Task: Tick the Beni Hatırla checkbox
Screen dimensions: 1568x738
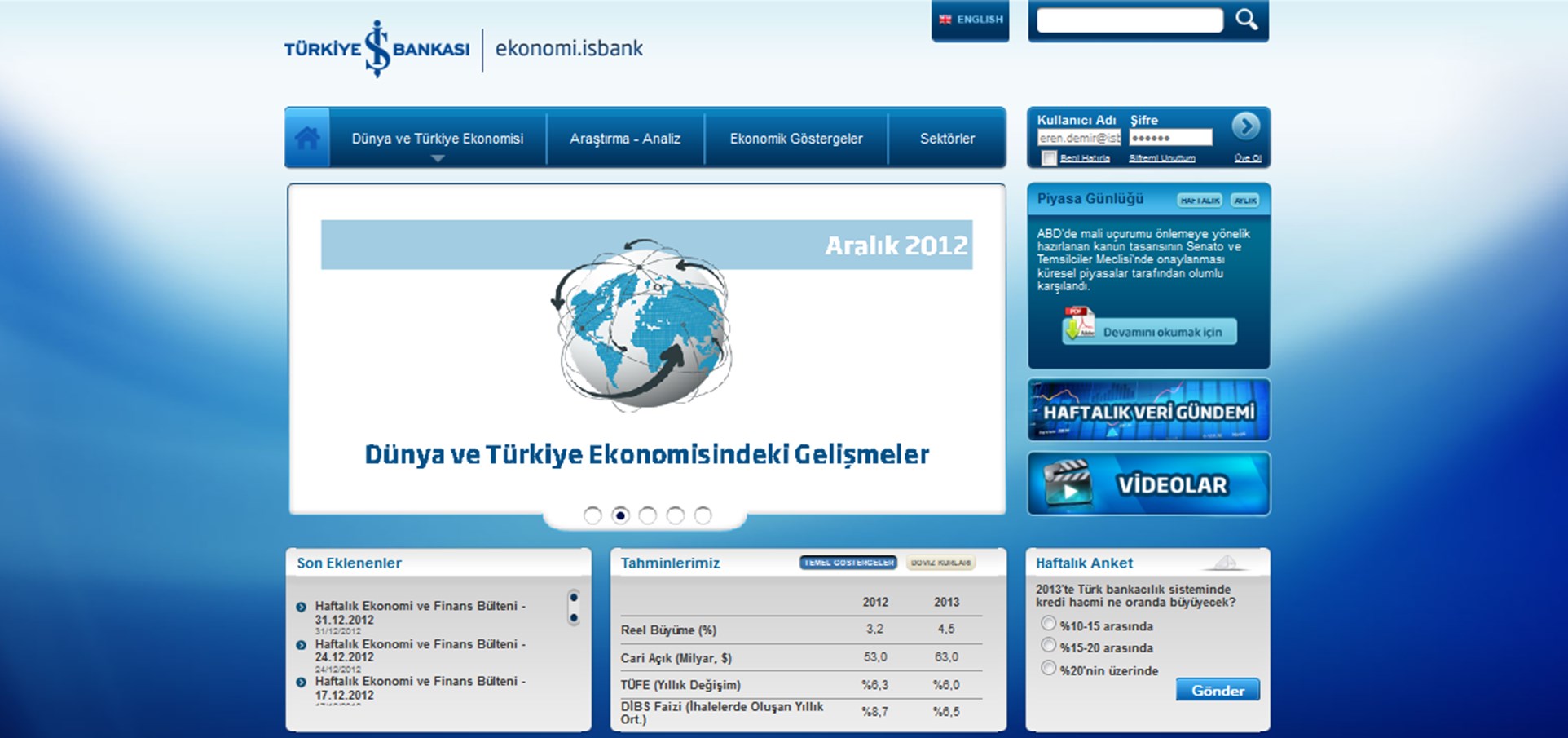Action: [x=1049, y=158]
